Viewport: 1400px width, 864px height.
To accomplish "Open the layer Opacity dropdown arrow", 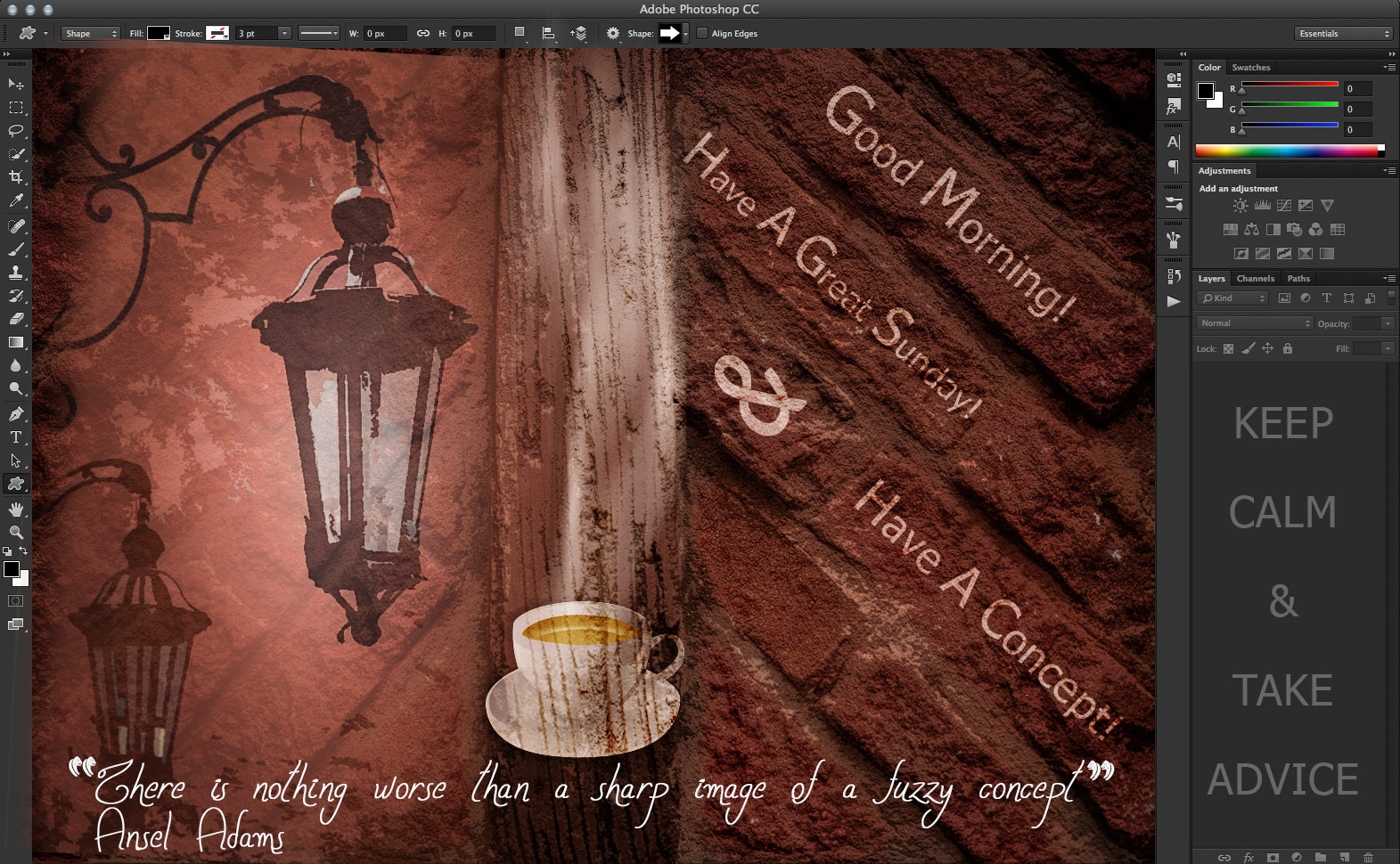I will coord(1388,323).
